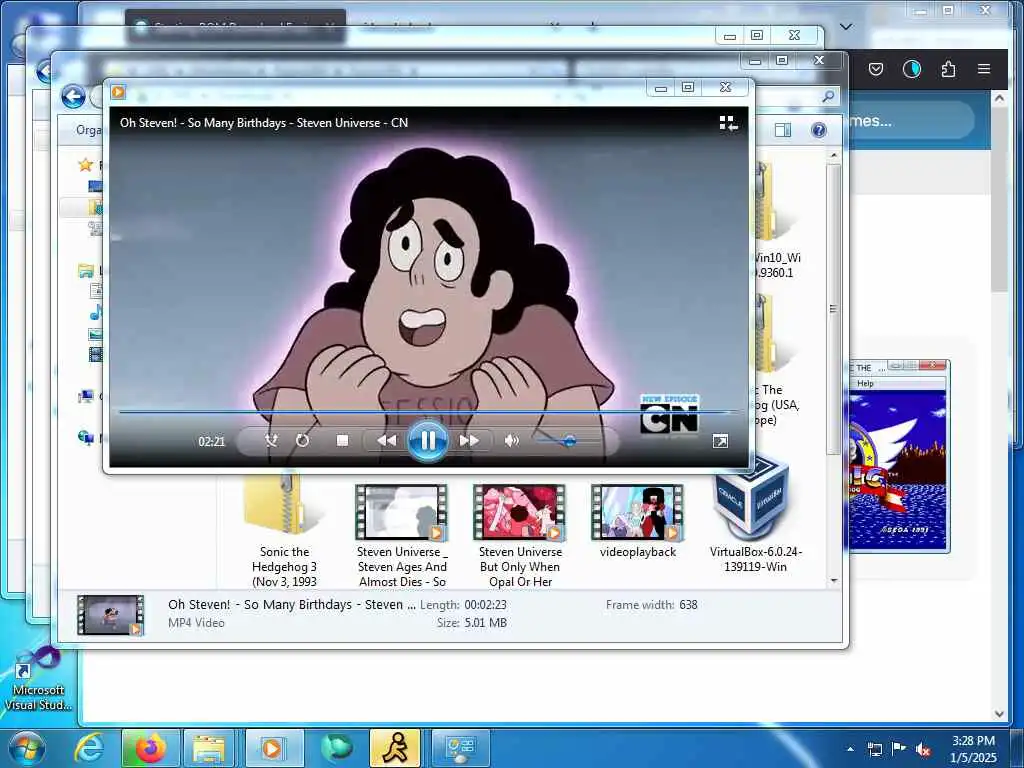Go back in the Explorer window
Viewport: 1024px width, 768px height.
pyautogui.click(x=73, y=97)
